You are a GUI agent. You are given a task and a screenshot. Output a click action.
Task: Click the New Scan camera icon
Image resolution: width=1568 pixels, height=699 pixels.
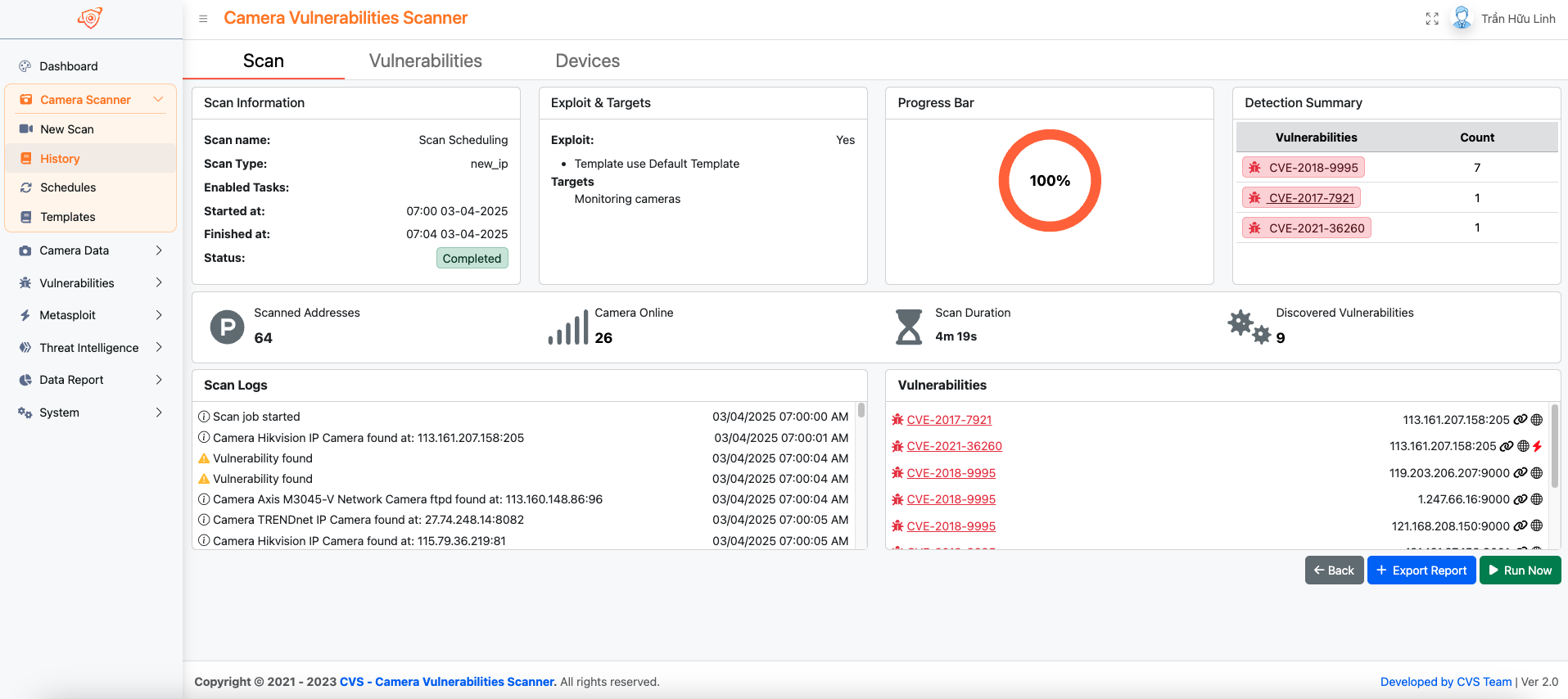26,129
